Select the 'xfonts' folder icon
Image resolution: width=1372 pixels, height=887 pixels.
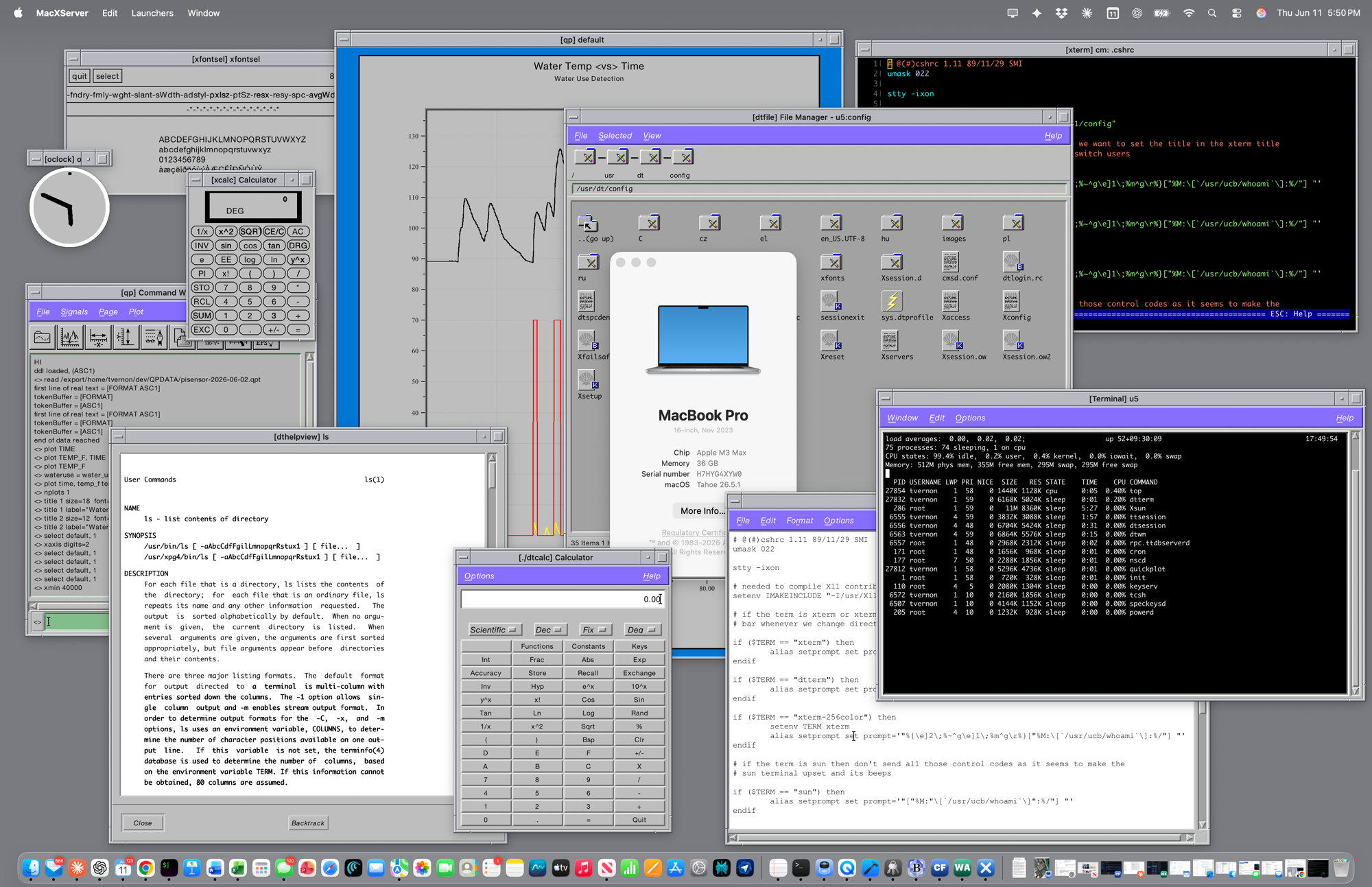831,262
